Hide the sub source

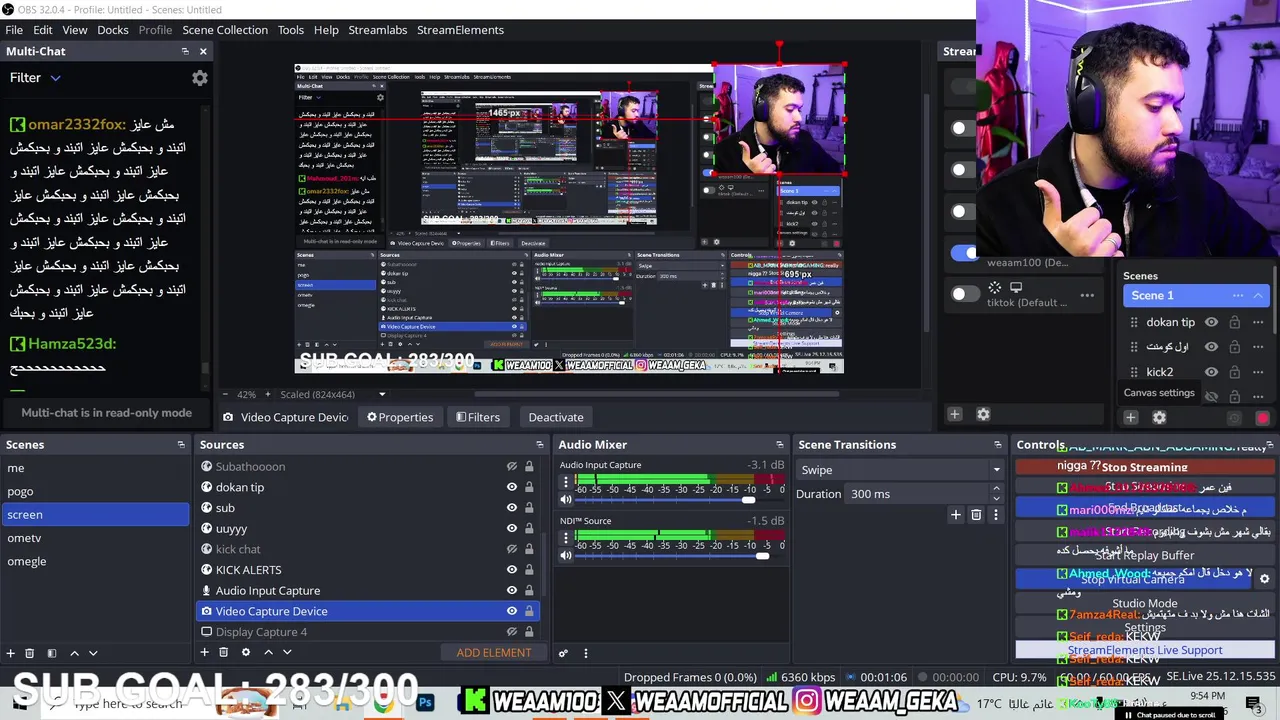point(512,508)
